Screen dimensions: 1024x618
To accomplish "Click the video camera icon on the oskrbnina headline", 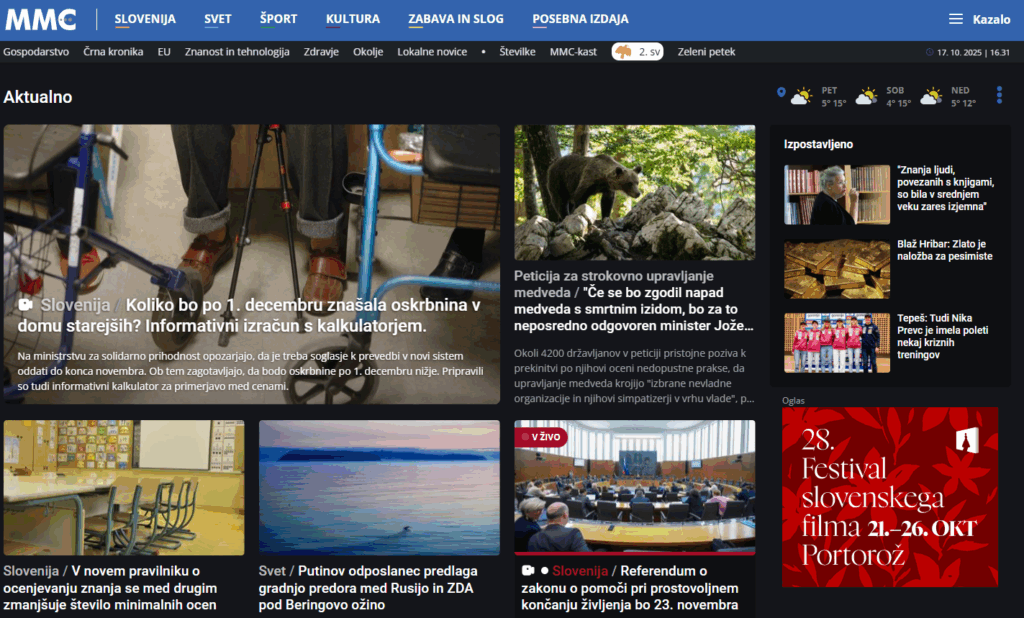I will 26,304.
